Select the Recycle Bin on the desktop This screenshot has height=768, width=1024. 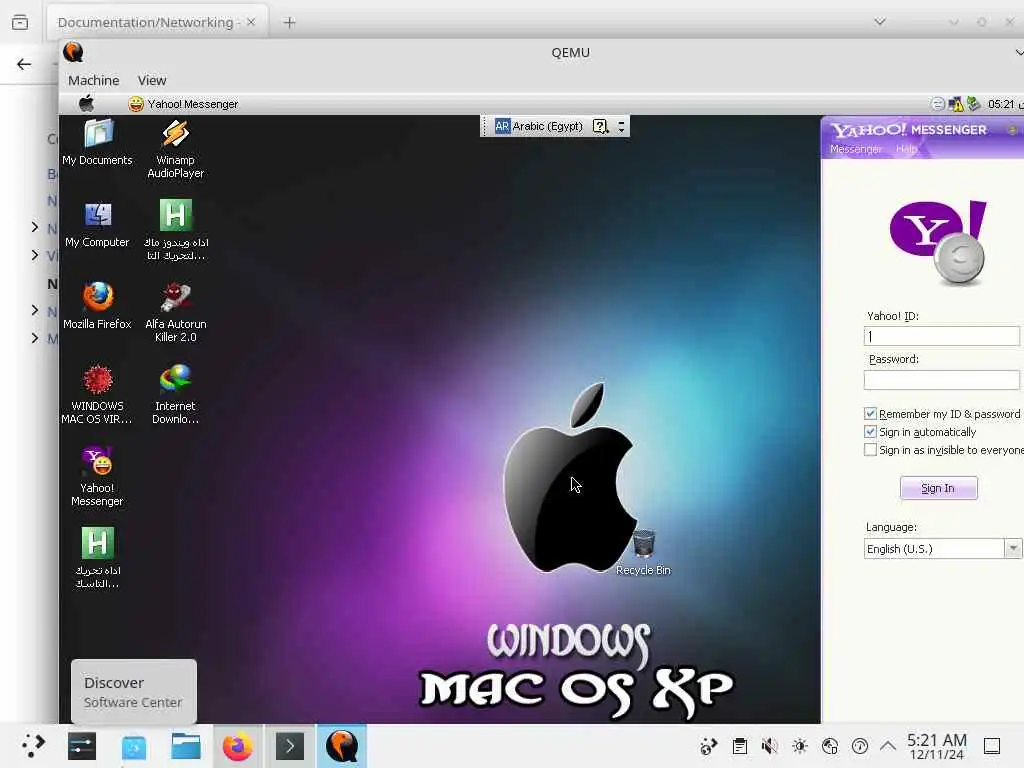pyautogui.click(x=643, y=552)
